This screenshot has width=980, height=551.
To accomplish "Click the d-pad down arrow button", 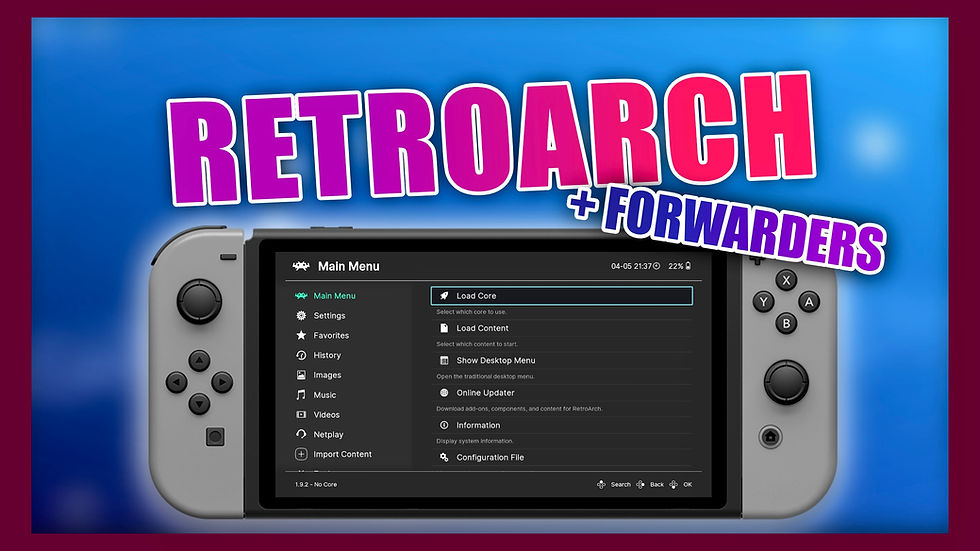I will pos(199,403).
